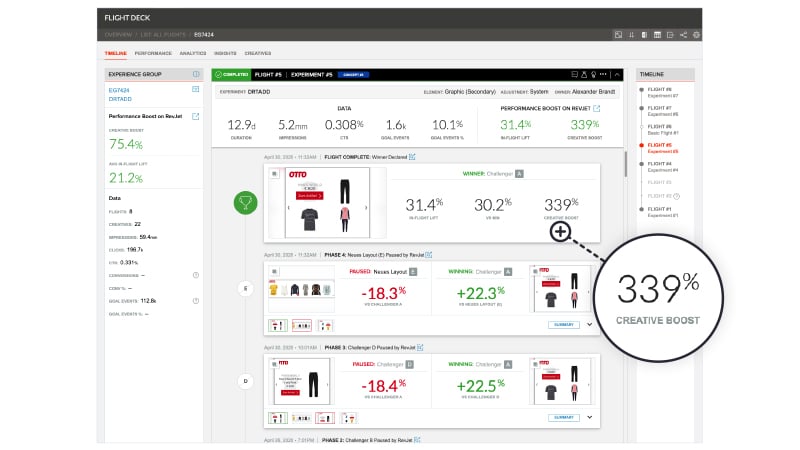The image size is (800, 450).
Task: Click the plus magnifier on Creative Boost
Action: click(560, 232)
